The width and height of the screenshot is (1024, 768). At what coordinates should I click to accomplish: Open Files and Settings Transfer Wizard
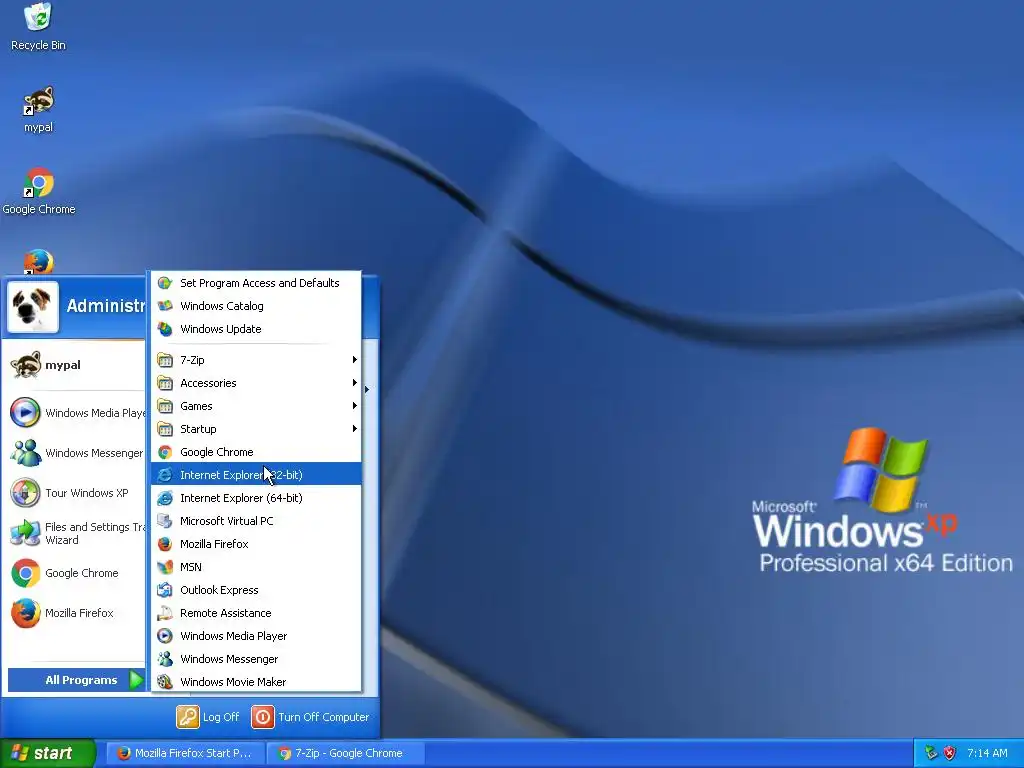pos(75,533)
